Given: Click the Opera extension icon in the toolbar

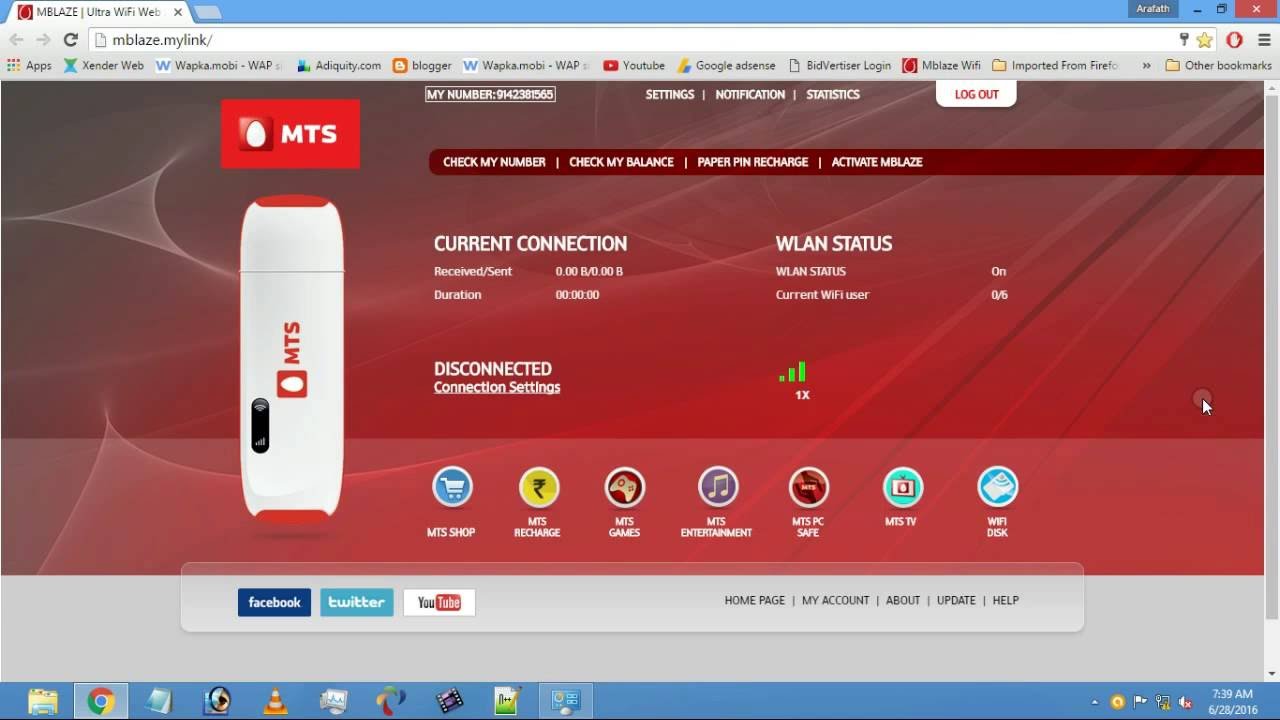Looking at the screenshot, I should click(1234, 40).
